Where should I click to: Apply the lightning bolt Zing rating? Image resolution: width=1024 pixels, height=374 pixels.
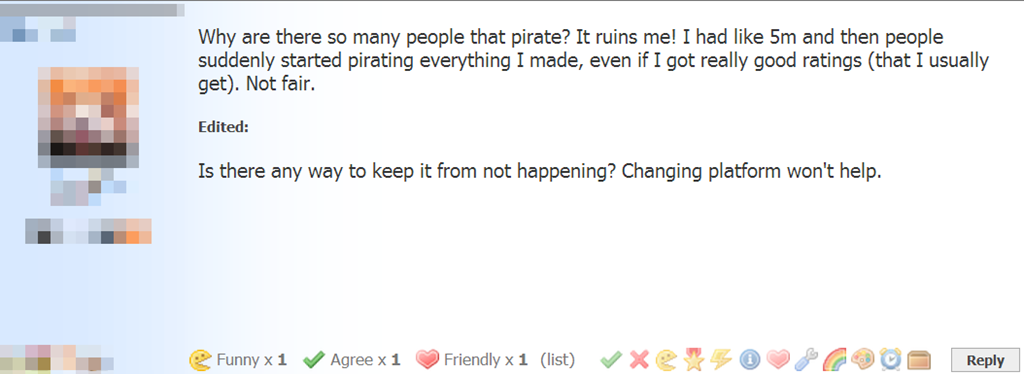721,359
